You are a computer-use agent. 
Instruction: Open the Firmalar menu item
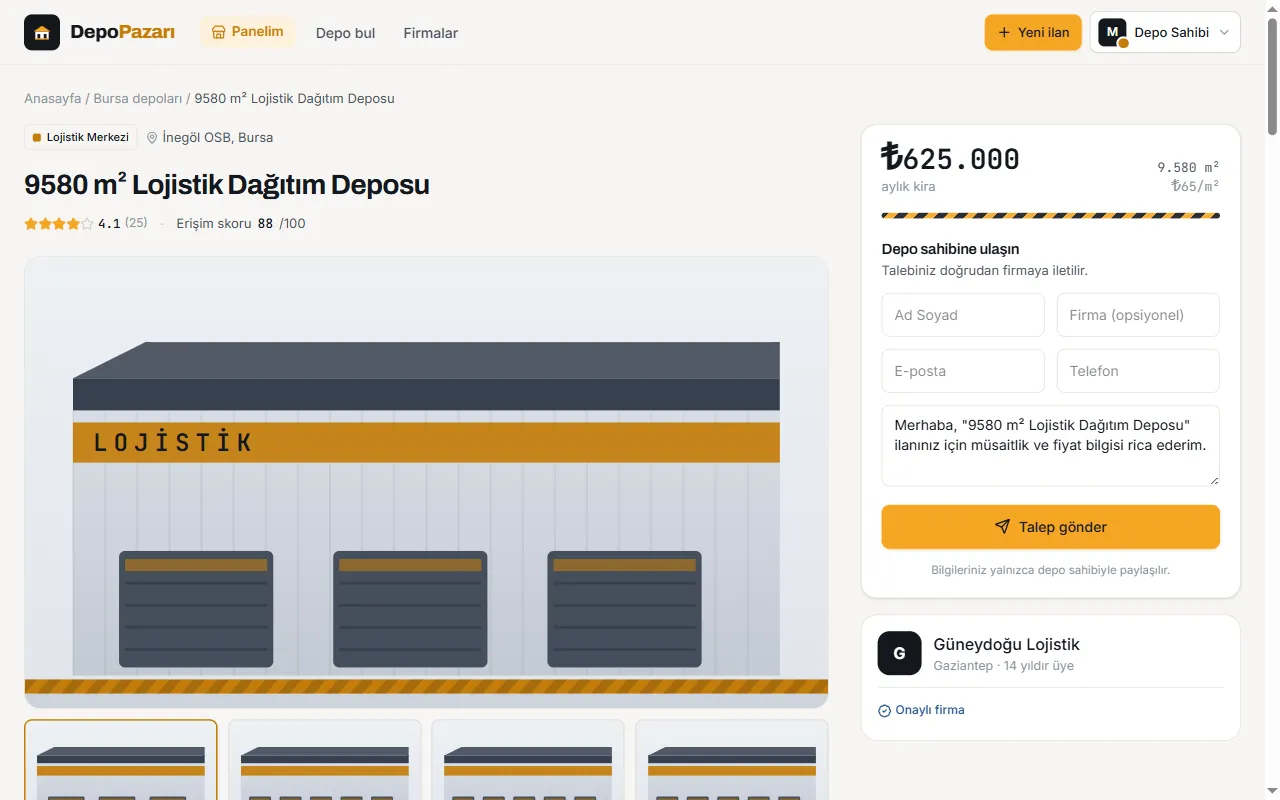pyautogui.click(x=430, y=33)
